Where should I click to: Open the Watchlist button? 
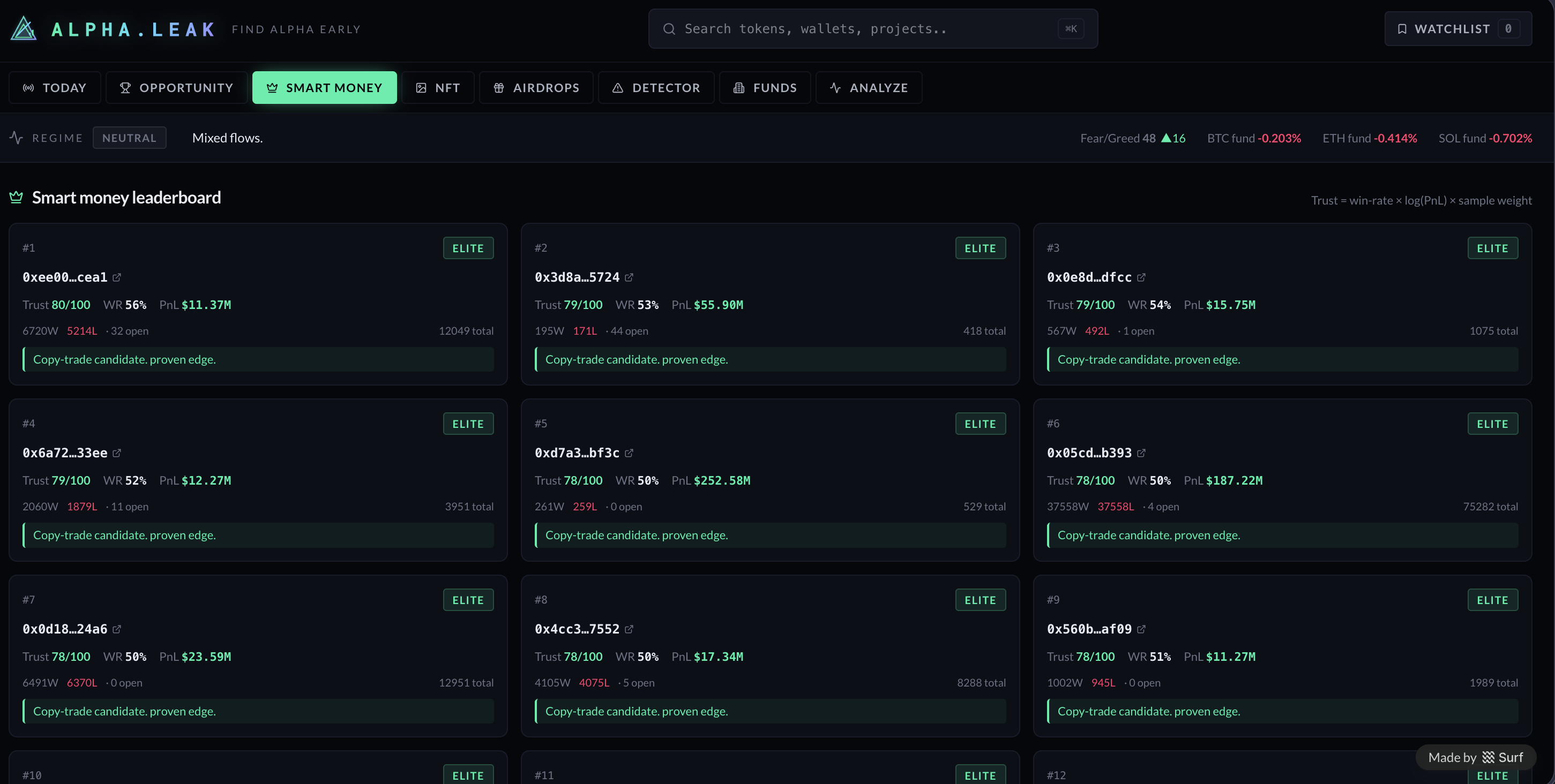(1457, 29)
